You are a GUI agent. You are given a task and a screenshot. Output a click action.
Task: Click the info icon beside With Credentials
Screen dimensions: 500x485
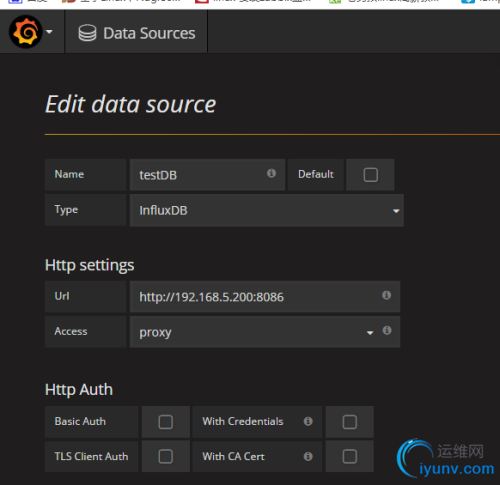pos(308,421)
